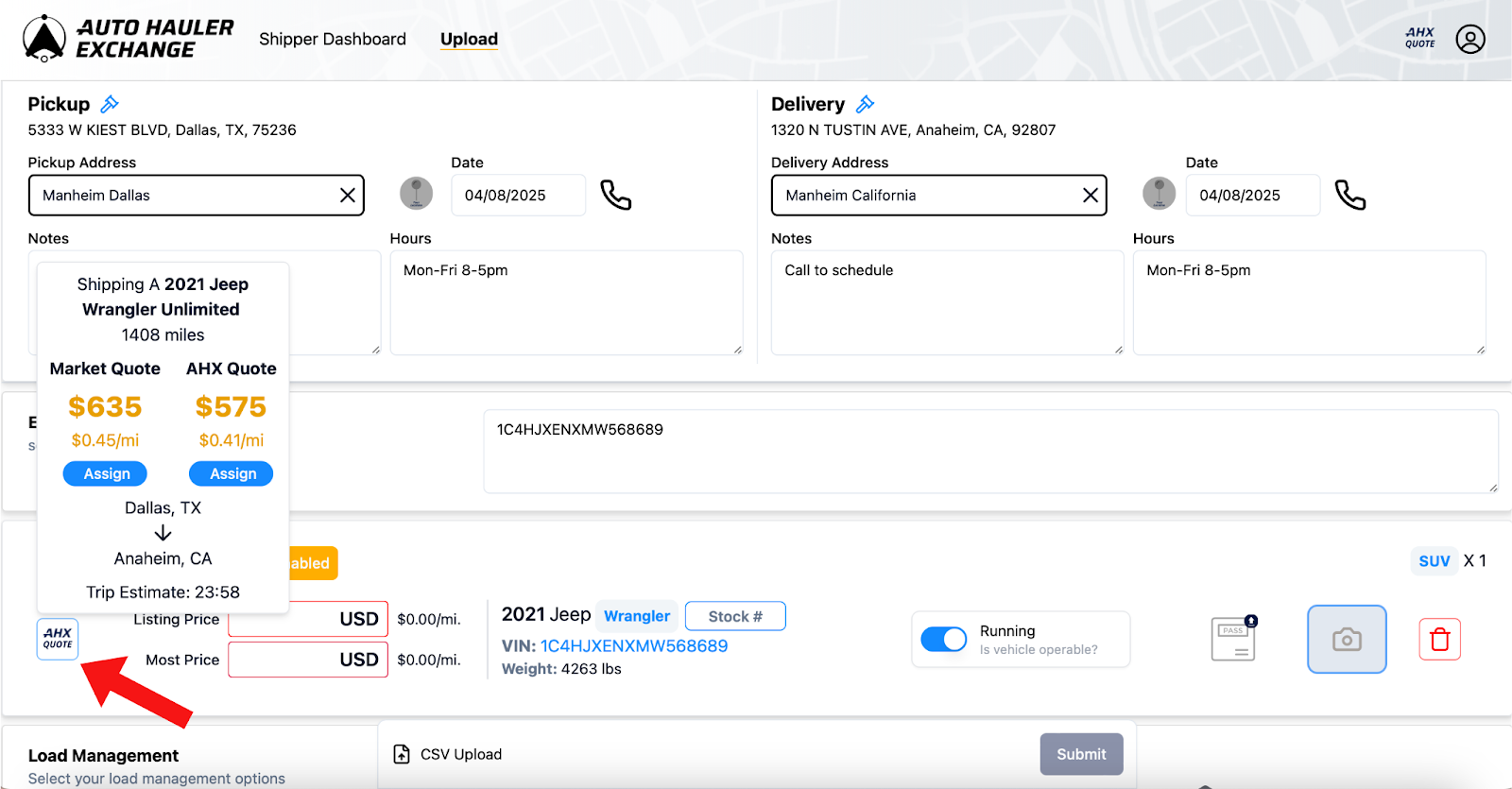
Task: Click the pin icon next to Pickup
Action: click(x=110, y=104)
